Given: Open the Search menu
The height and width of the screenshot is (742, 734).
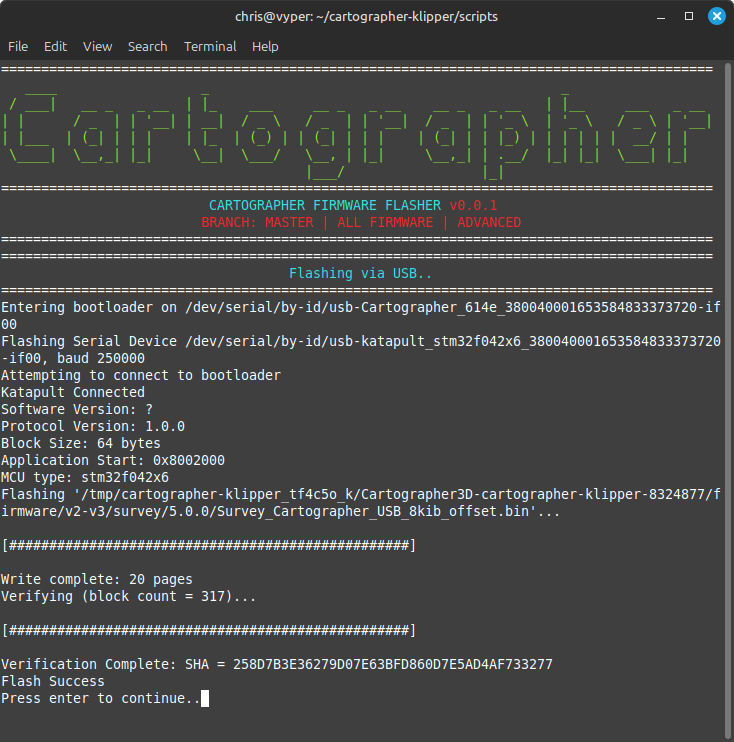Looking at the screenshot, I should (x=147, y=47).
